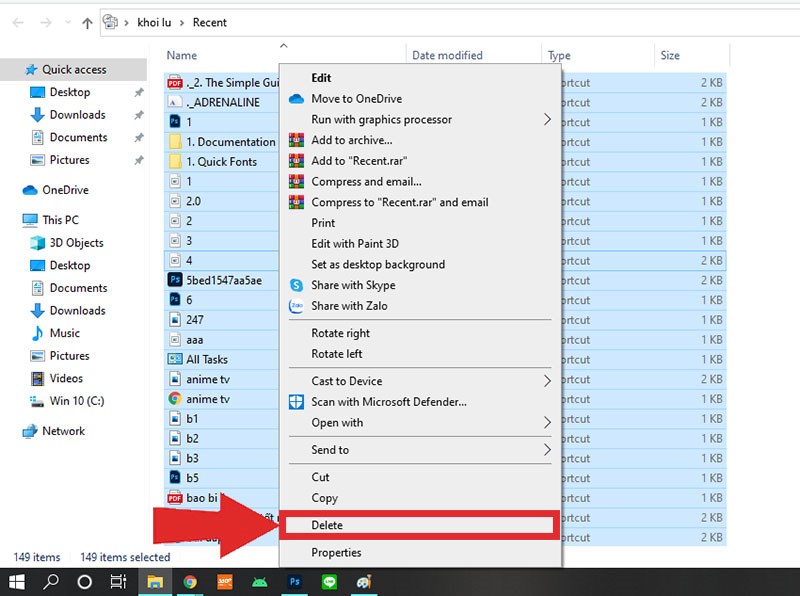Open Chrome from the taskbar

pyautogui.click(x=190, y=582)
